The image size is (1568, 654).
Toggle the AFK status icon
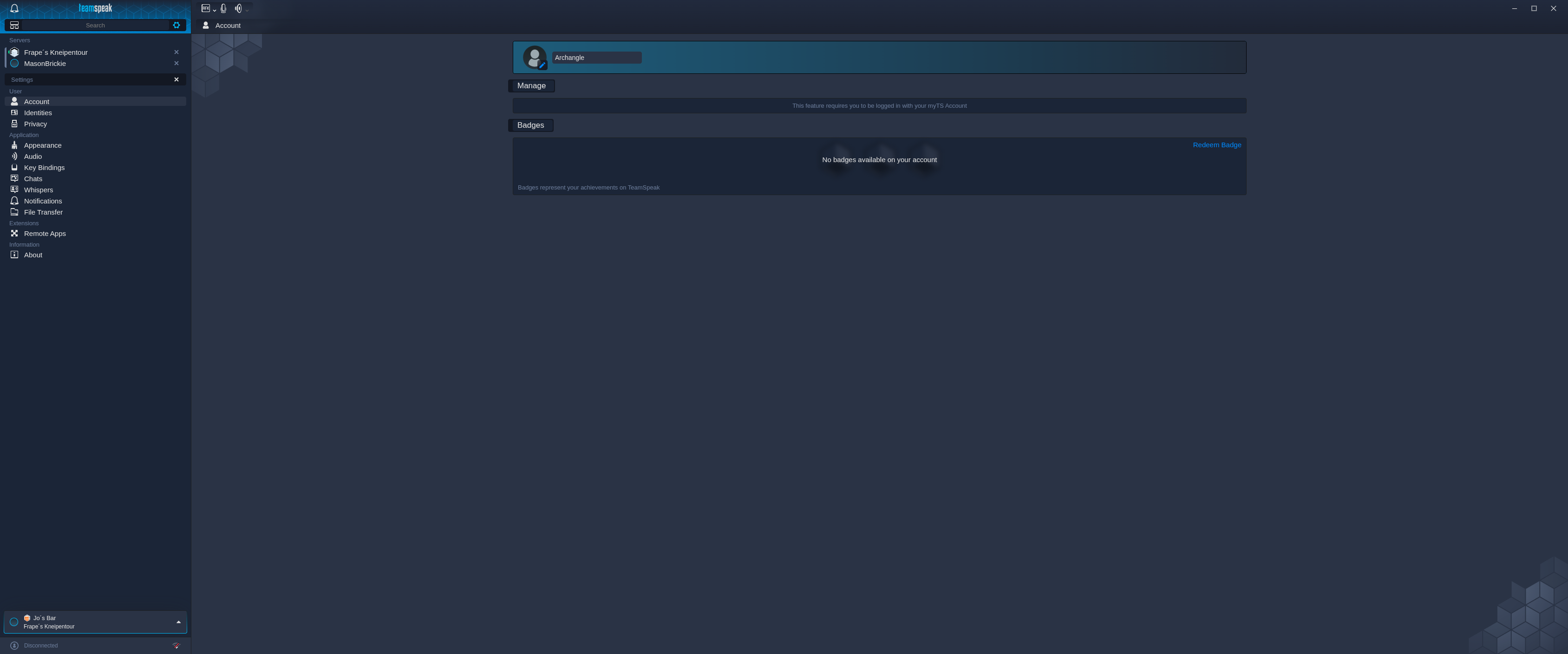click(205, 8)
